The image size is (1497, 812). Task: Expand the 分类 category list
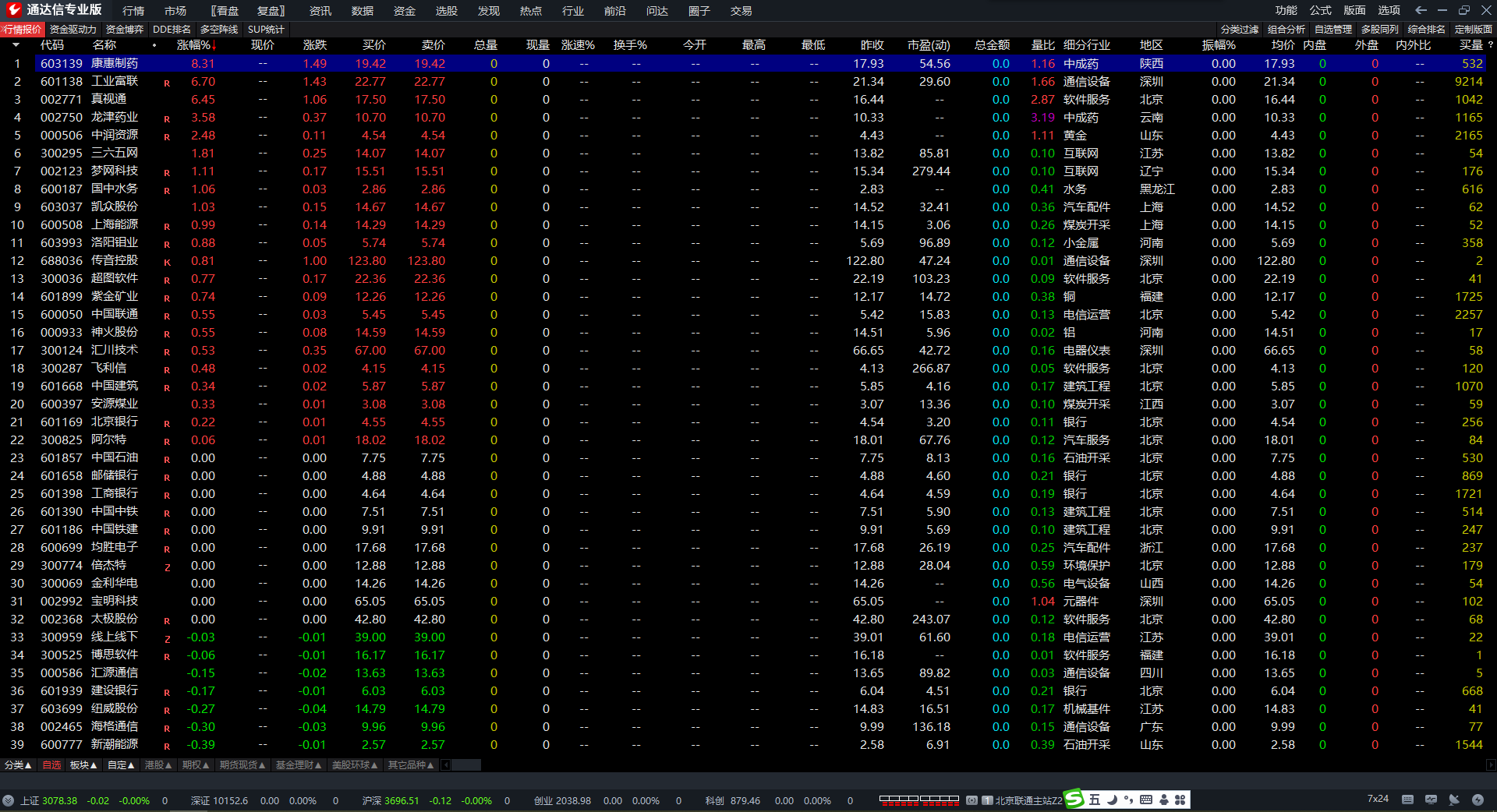point(18,765)
